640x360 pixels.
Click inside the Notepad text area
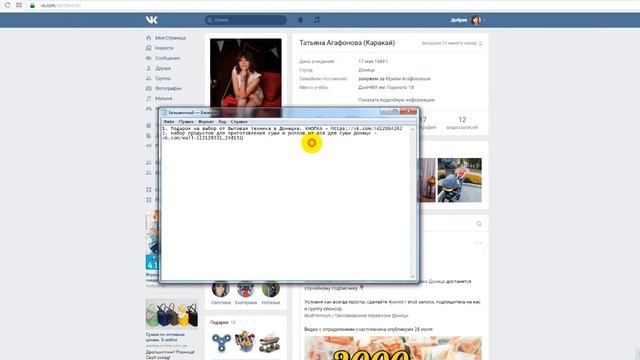pos(286,204)
